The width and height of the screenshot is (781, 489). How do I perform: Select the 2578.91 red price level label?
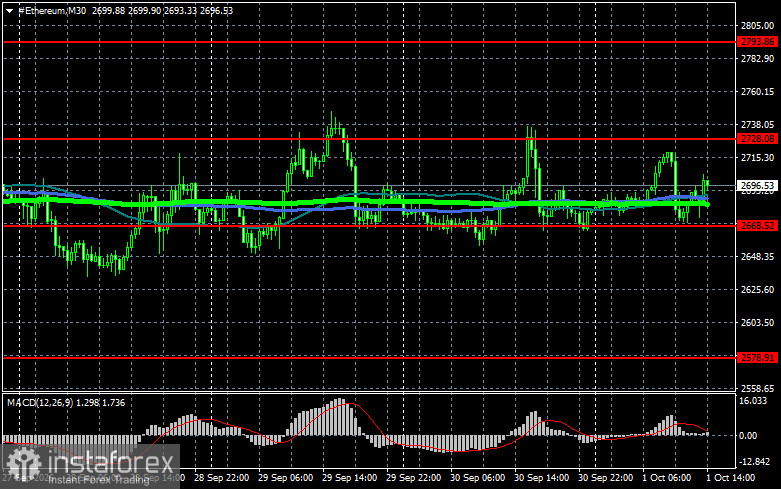pos(758,358)
